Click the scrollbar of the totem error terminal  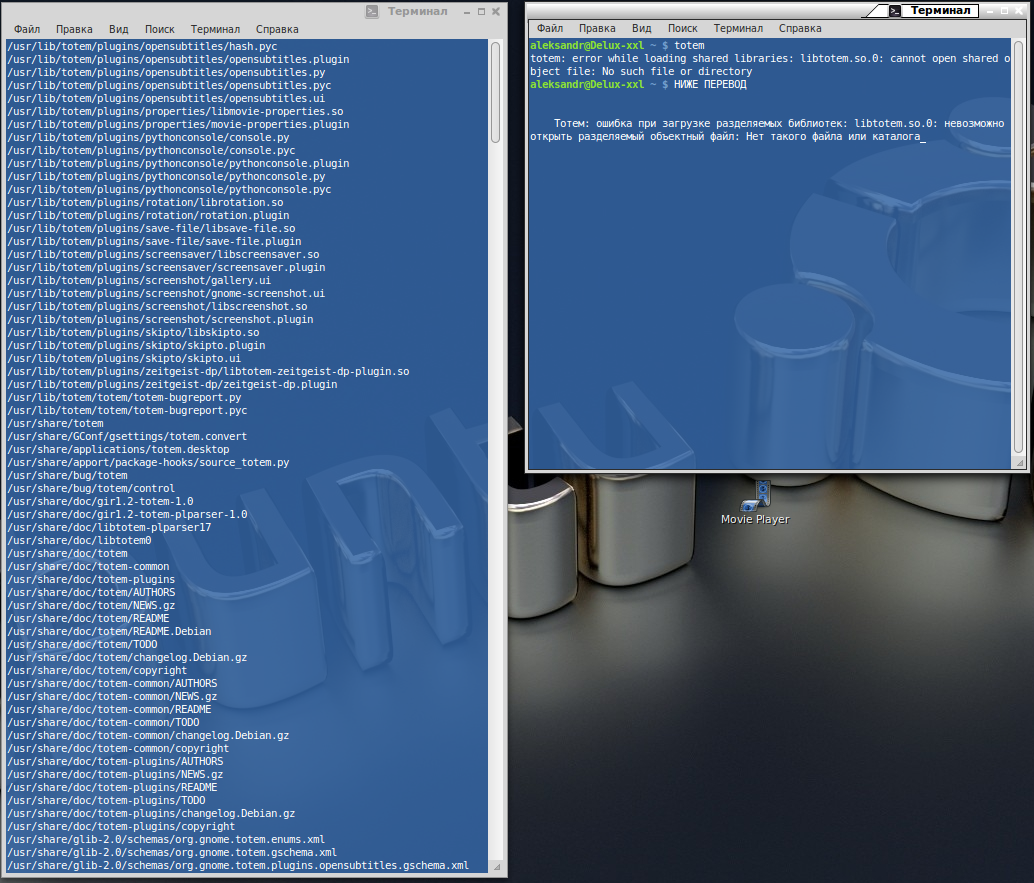(1018, 250)
